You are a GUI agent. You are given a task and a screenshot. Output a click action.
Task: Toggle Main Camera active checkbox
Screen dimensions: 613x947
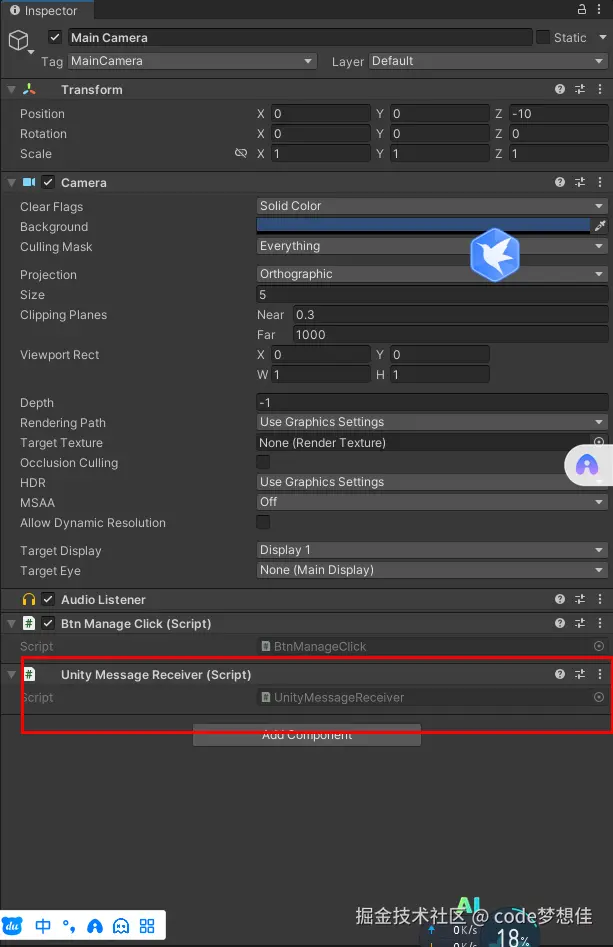(x=55, y=37)
